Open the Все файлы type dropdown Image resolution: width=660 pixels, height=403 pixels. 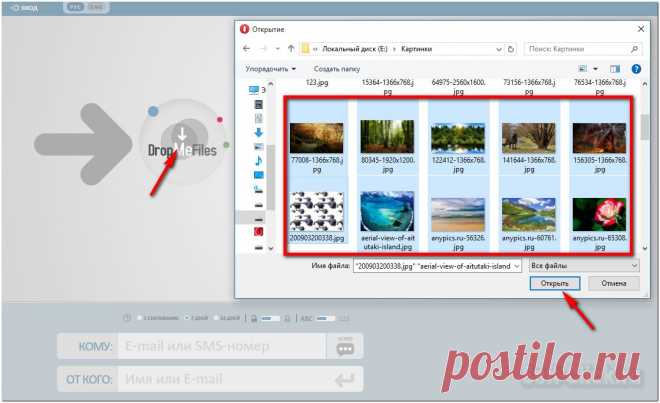click(x=584, y=266)
